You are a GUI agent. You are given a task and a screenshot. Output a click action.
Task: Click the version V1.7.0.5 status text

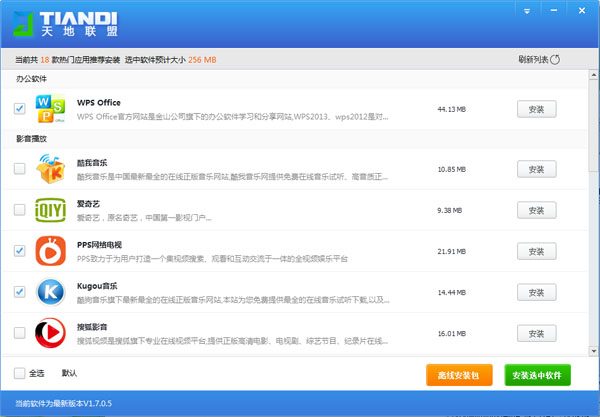pyautogui.click(x=64, y=403)
